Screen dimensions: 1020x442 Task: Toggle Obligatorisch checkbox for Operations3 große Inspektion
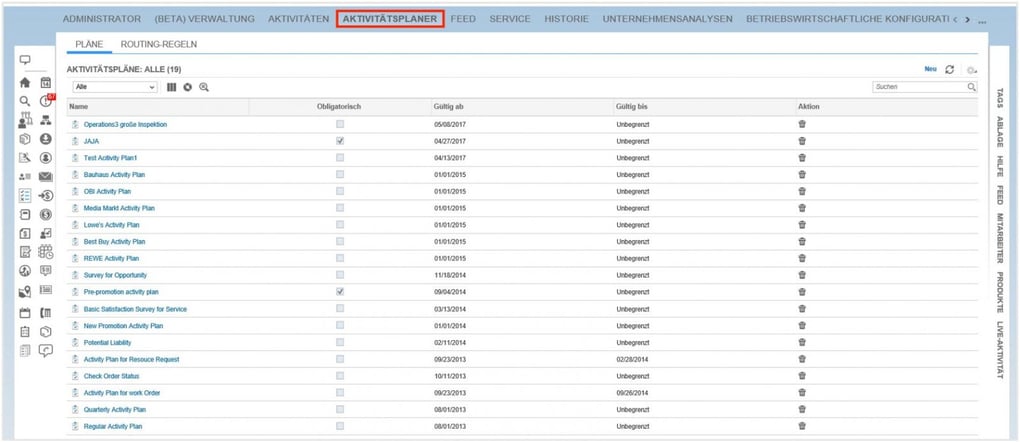[x=340, y=124]
